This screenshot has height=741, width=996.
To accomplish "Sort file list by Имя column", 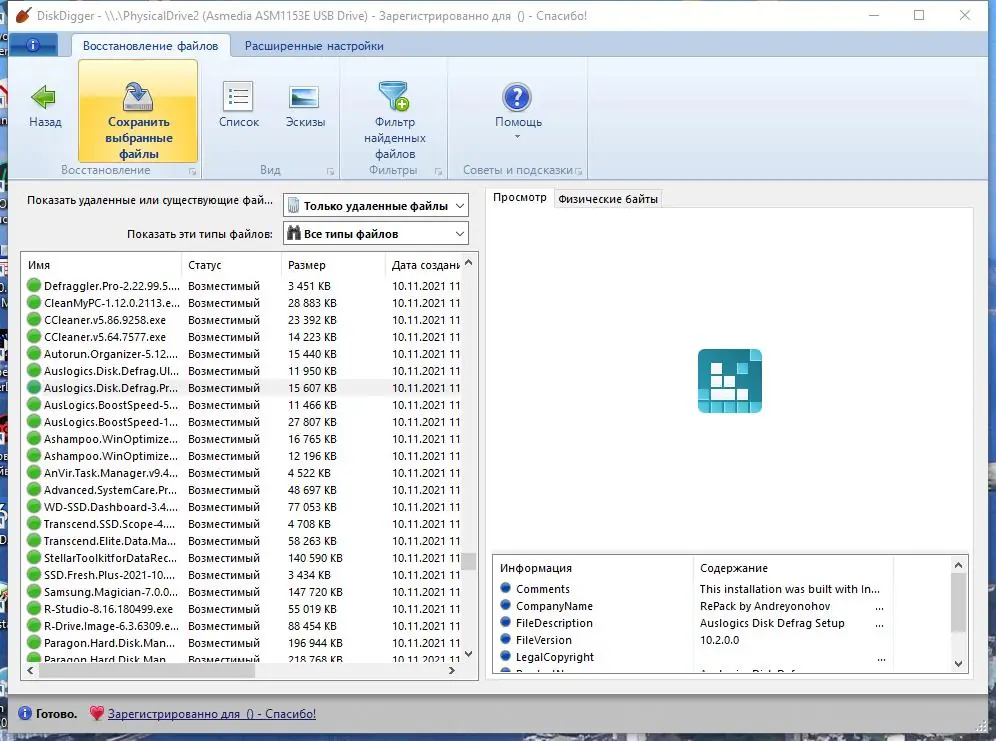I will coord(102,265).
